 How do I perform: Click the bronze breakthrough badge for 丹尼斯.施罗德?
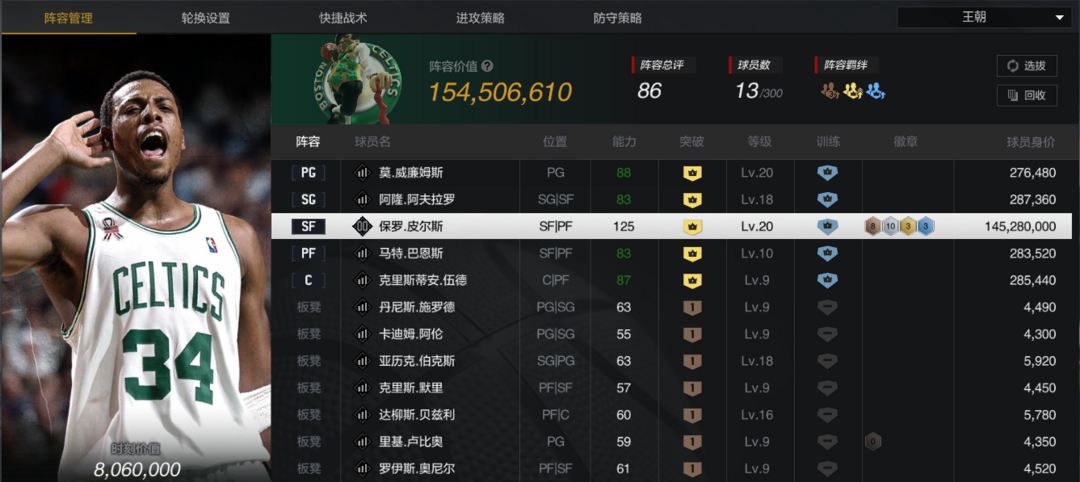692,307
